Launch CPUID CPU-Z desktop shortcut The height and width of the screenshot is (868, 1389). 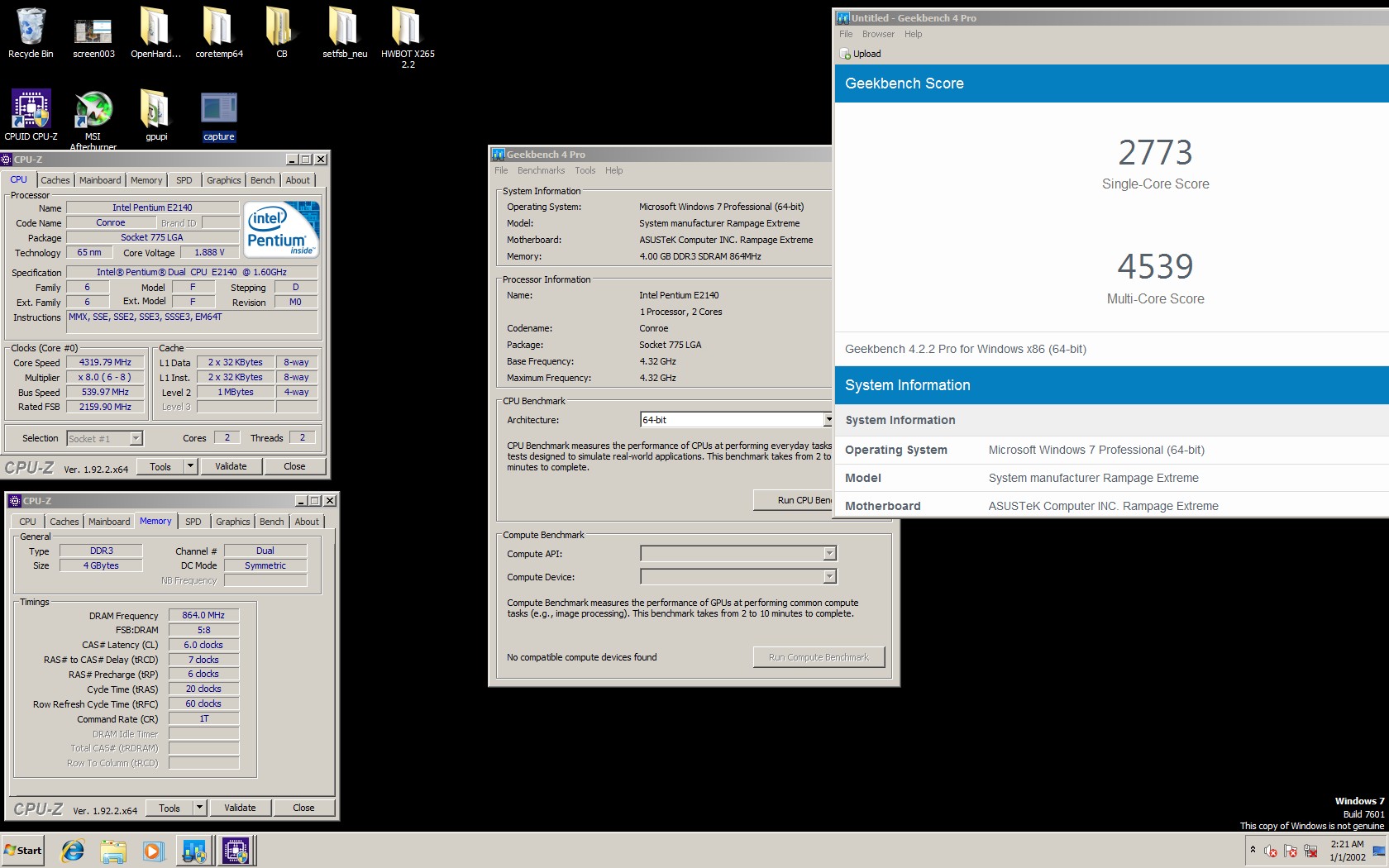pyautogui.click(x=31, y=115)
